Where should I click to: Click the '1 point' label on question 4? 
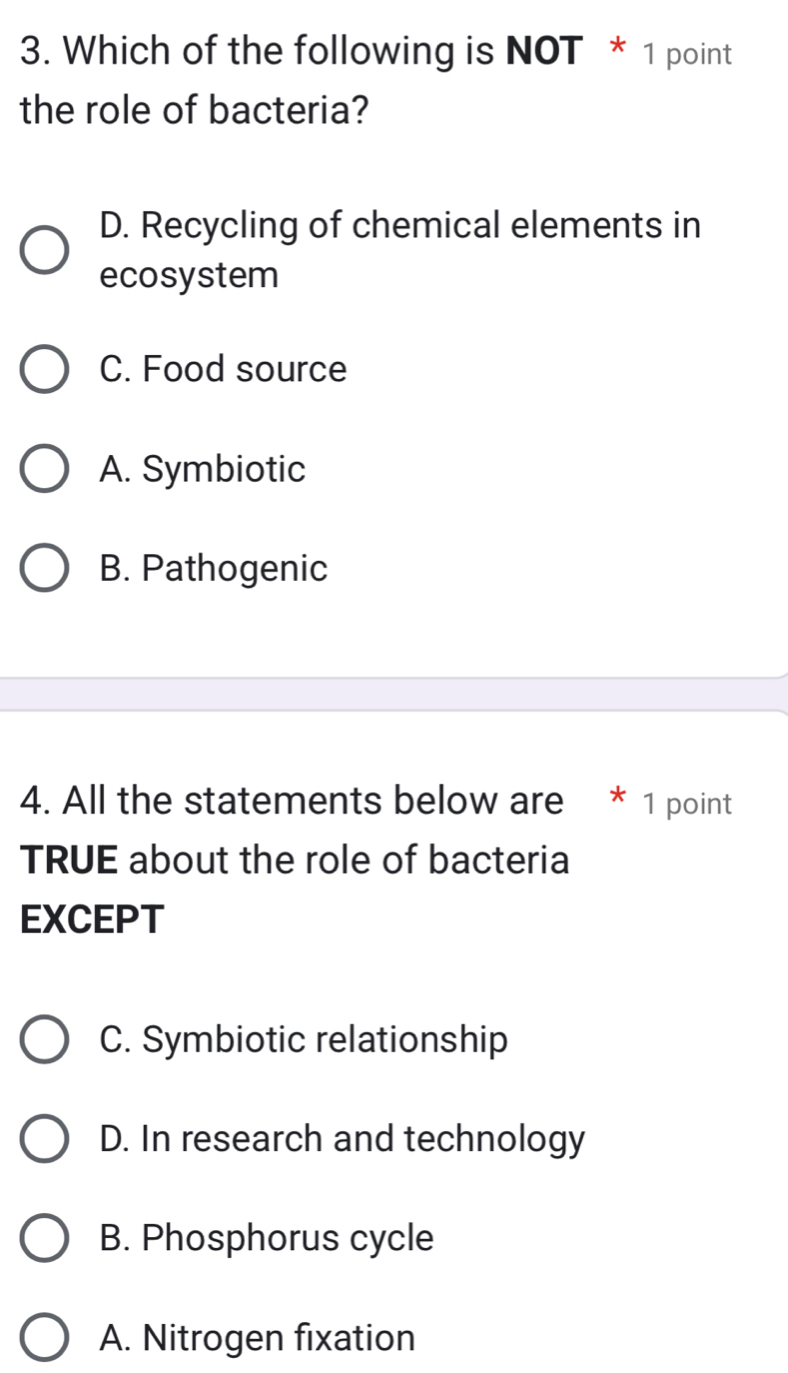(x=688, y=803)
